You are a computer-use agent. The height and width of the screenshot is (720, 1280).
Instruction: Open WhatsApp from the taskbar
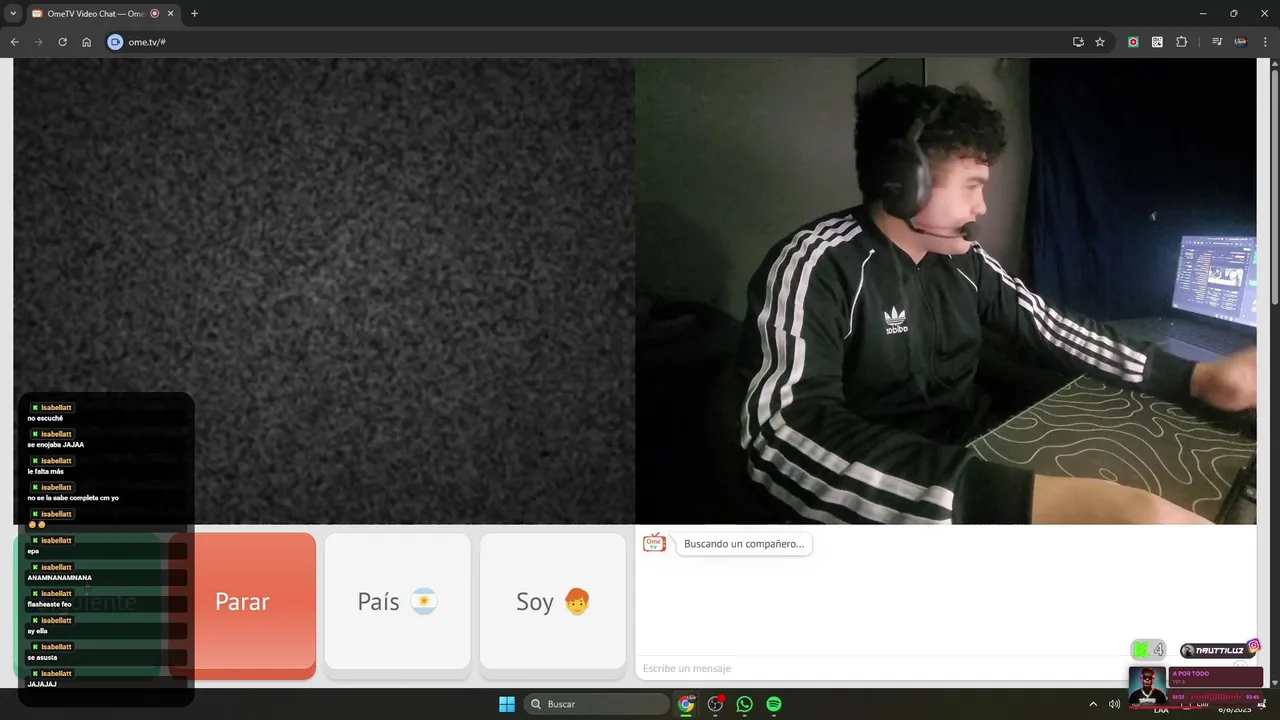(x=744, y=704)
